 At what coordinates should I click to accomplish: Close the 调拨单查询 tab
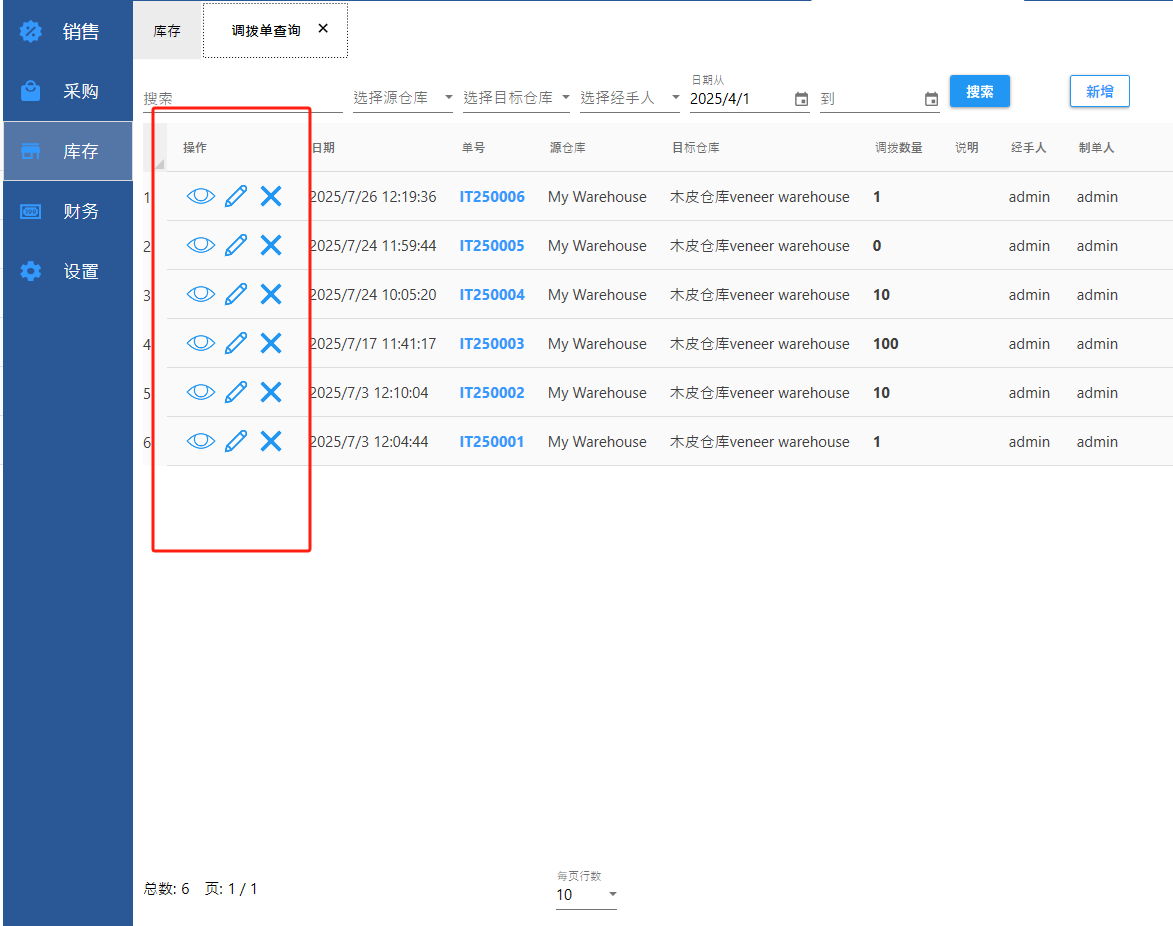click(323, 29)
